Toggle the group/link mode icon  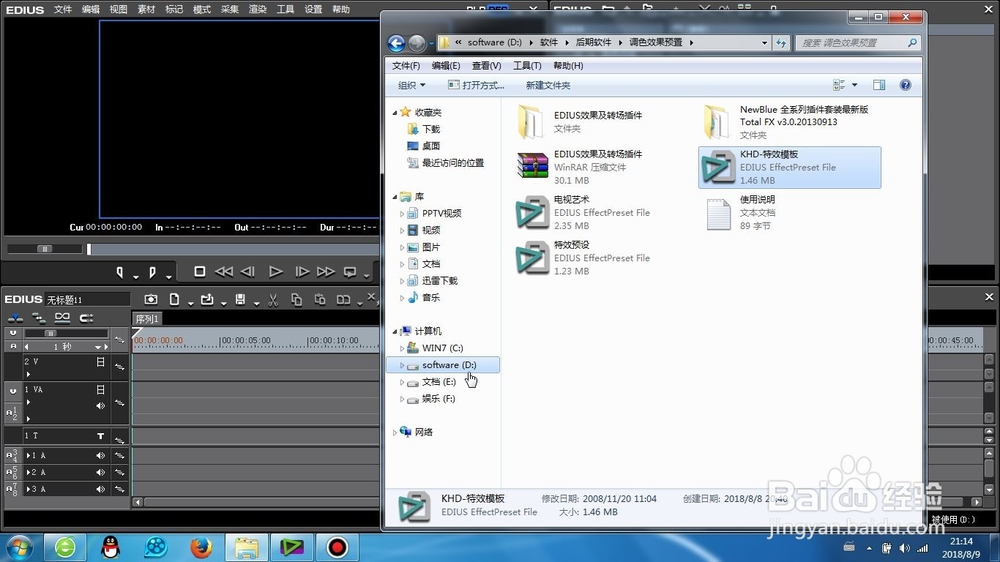tap(62, 318)
